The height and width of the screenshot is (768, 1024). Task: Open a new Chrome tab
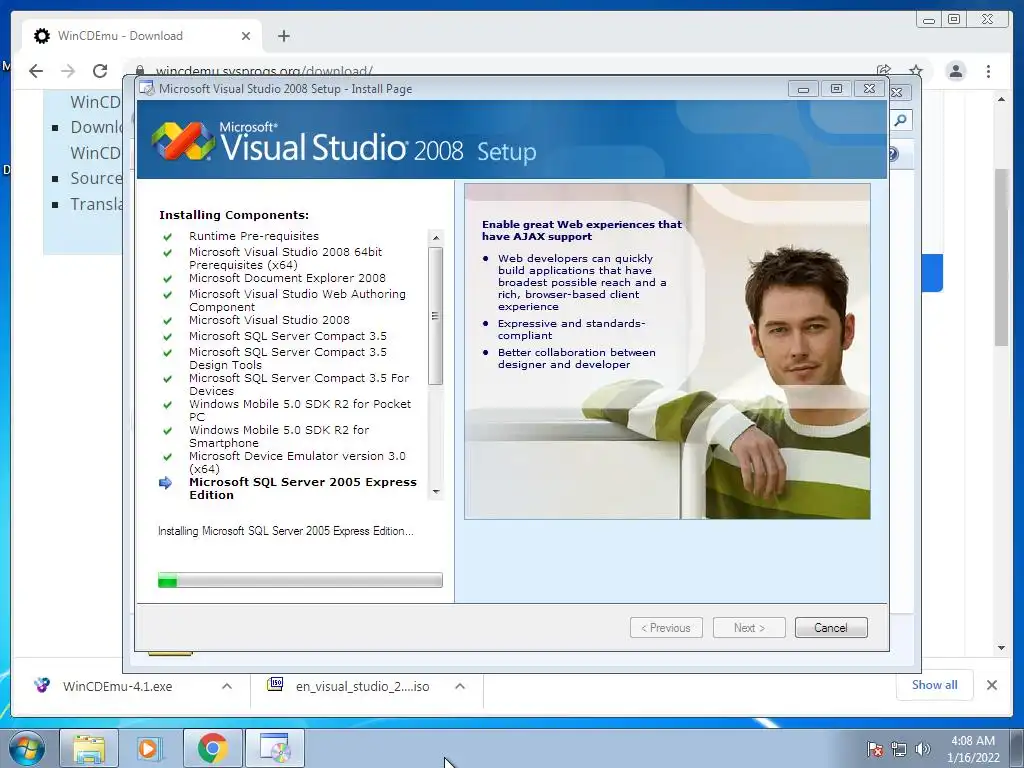tap(283, 36)
